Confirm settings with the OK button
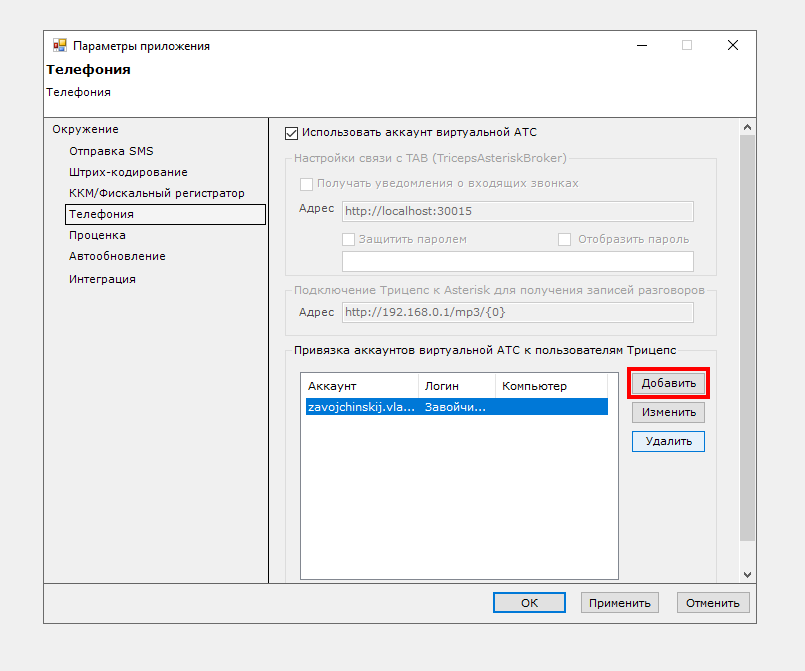Image resolution: width=805 pixels, height=671 pixels. [529, 602]
